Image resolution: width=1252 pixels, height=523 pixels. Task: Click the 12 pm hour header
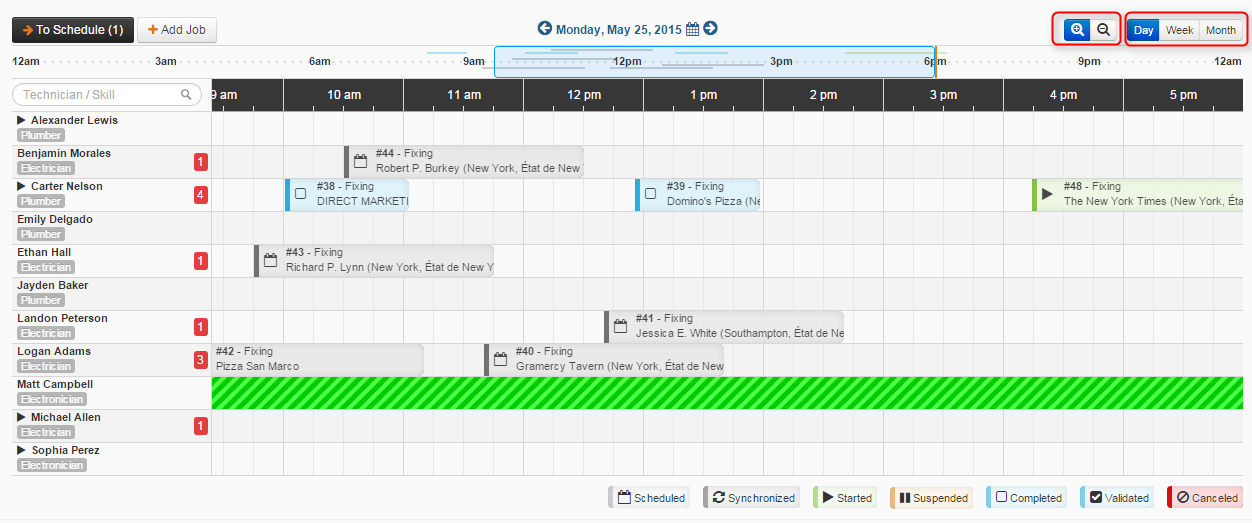(x=583, y=95)
